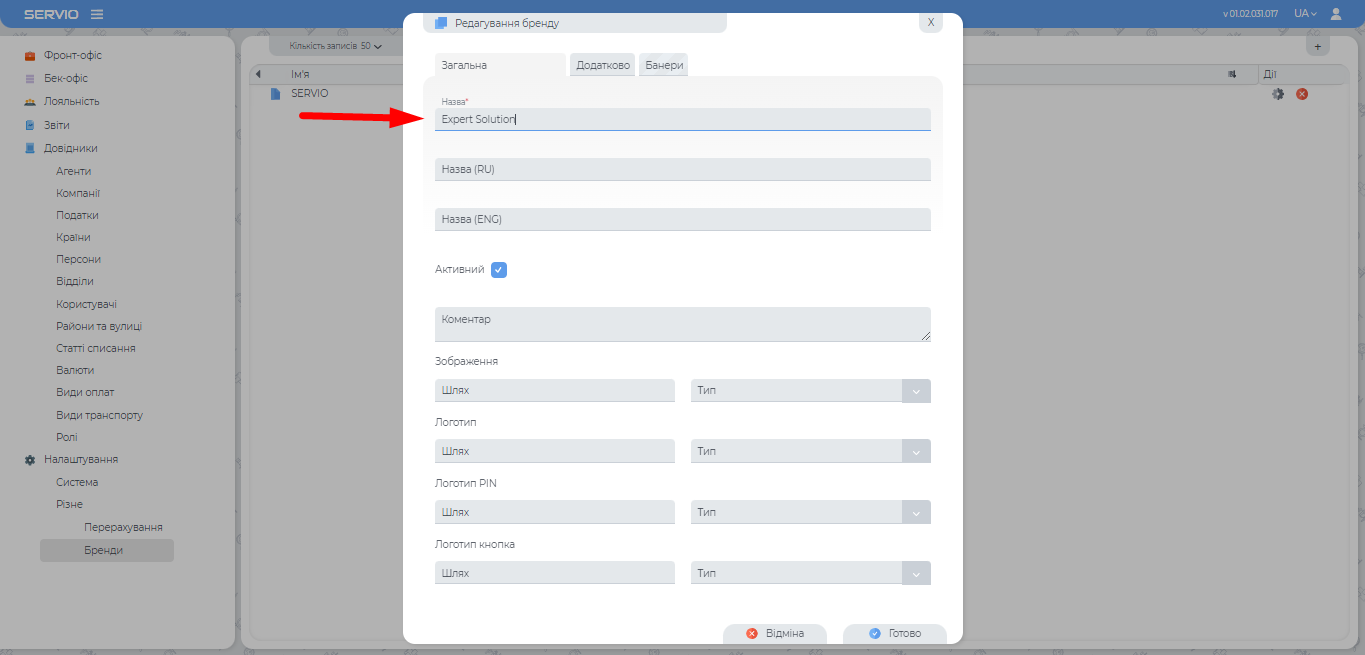Click the settings gear for SERVIO brand
The height and width of the screenshot is (655, 1365).
(x=1277, y=94)
